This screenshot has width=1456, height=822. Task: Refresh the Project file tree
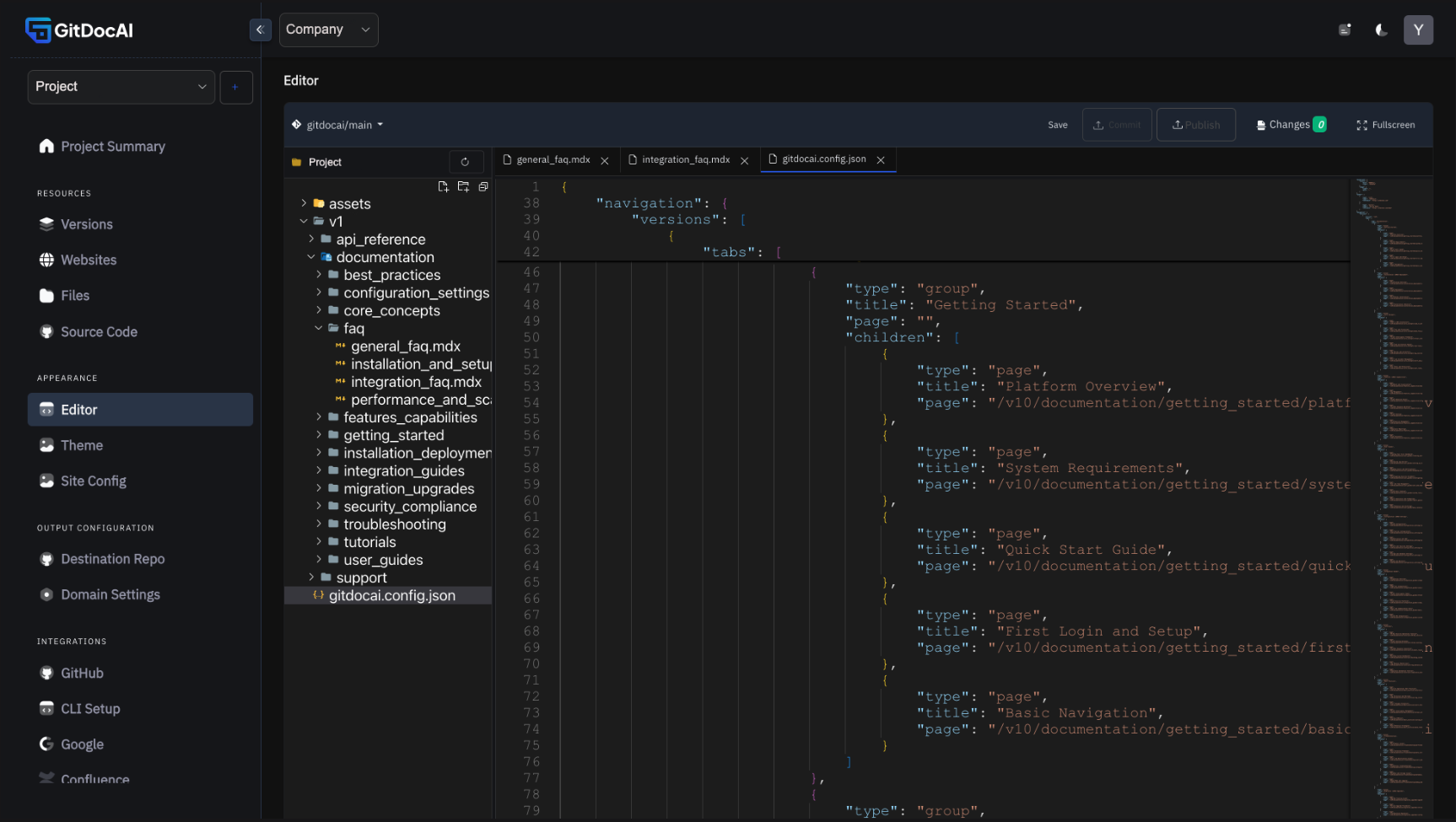[x=465, y=162]
